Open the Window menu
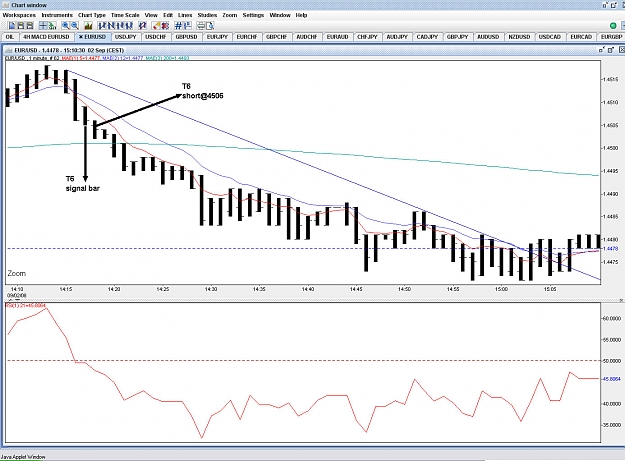Image resolution: width=625 pixels, height=461 pixels. 280,15
